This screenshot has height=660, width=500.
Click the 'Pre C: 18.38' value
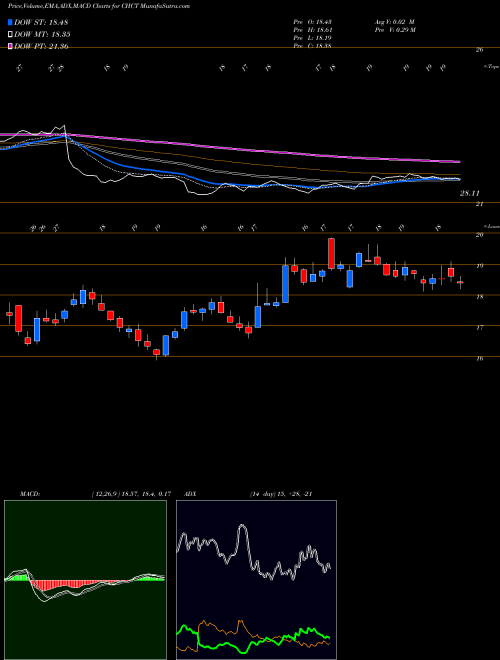tap(313, 46)
